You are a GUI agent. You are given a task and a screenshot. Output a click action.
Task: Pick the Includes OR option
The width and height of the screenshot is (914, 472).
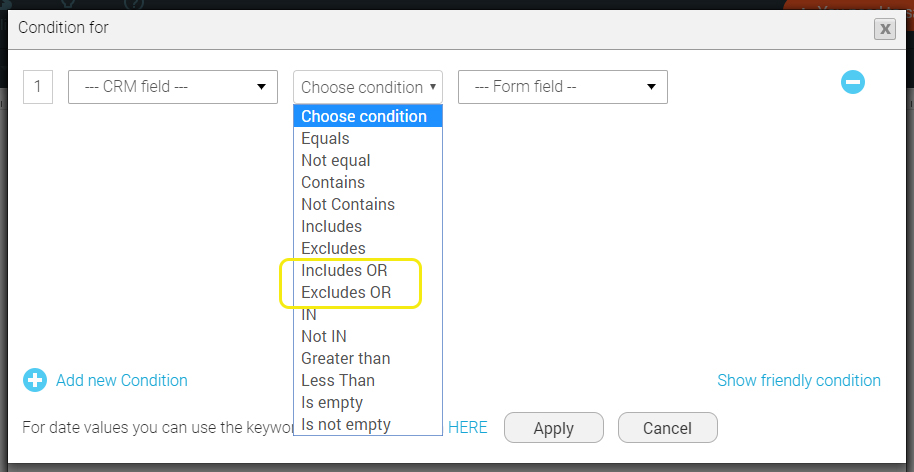click(x=368, y=270)
